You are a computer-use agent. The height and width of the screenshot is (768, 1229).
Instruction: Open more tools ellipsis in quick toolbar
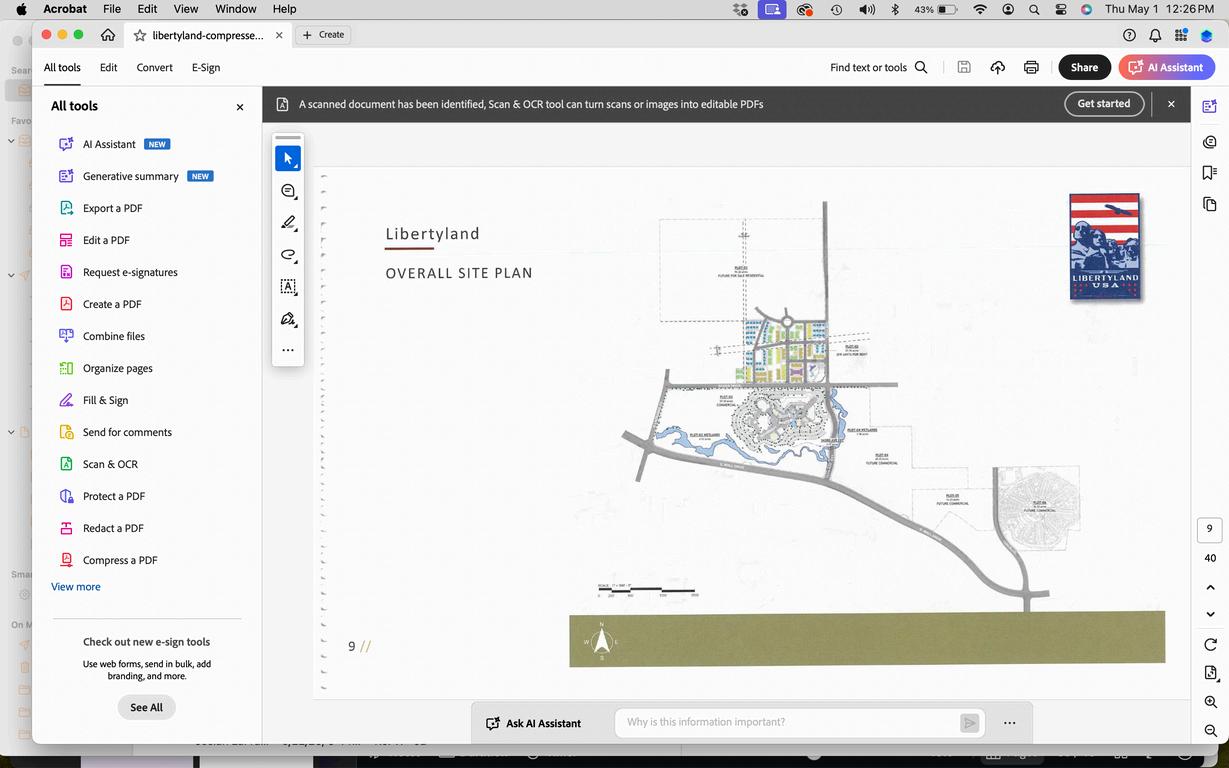pos(288,351)
